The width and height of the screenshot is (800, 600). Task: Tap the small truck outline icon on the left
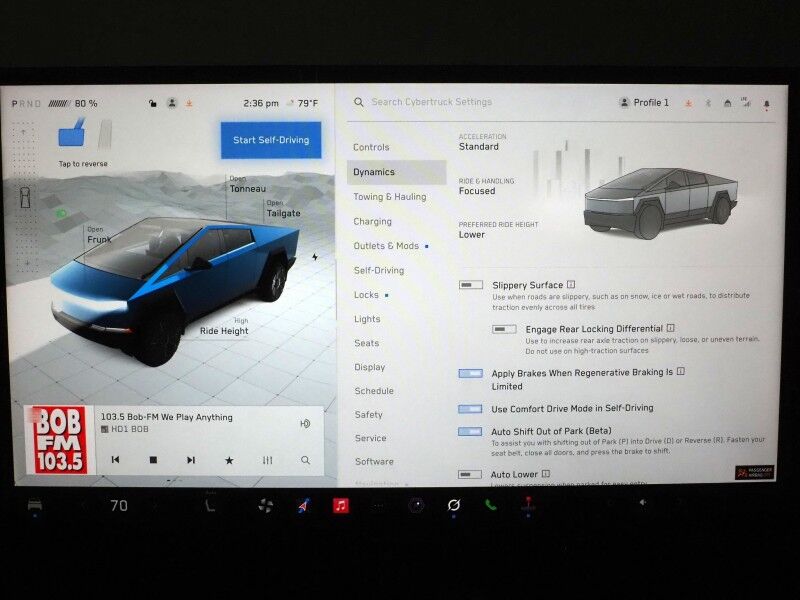[25, 197]
